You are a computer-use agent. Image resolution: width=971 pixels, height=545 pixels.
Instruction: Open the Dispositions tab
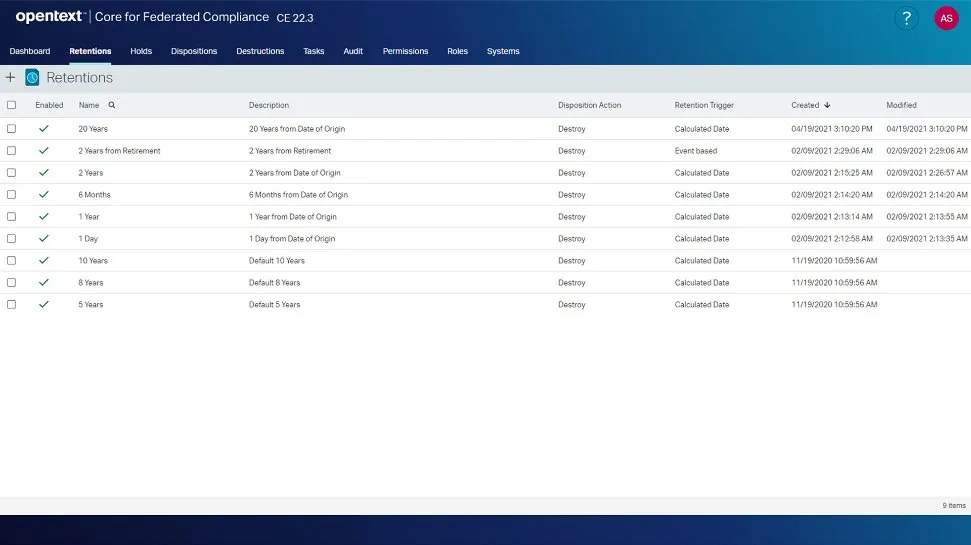click(194, 51)
